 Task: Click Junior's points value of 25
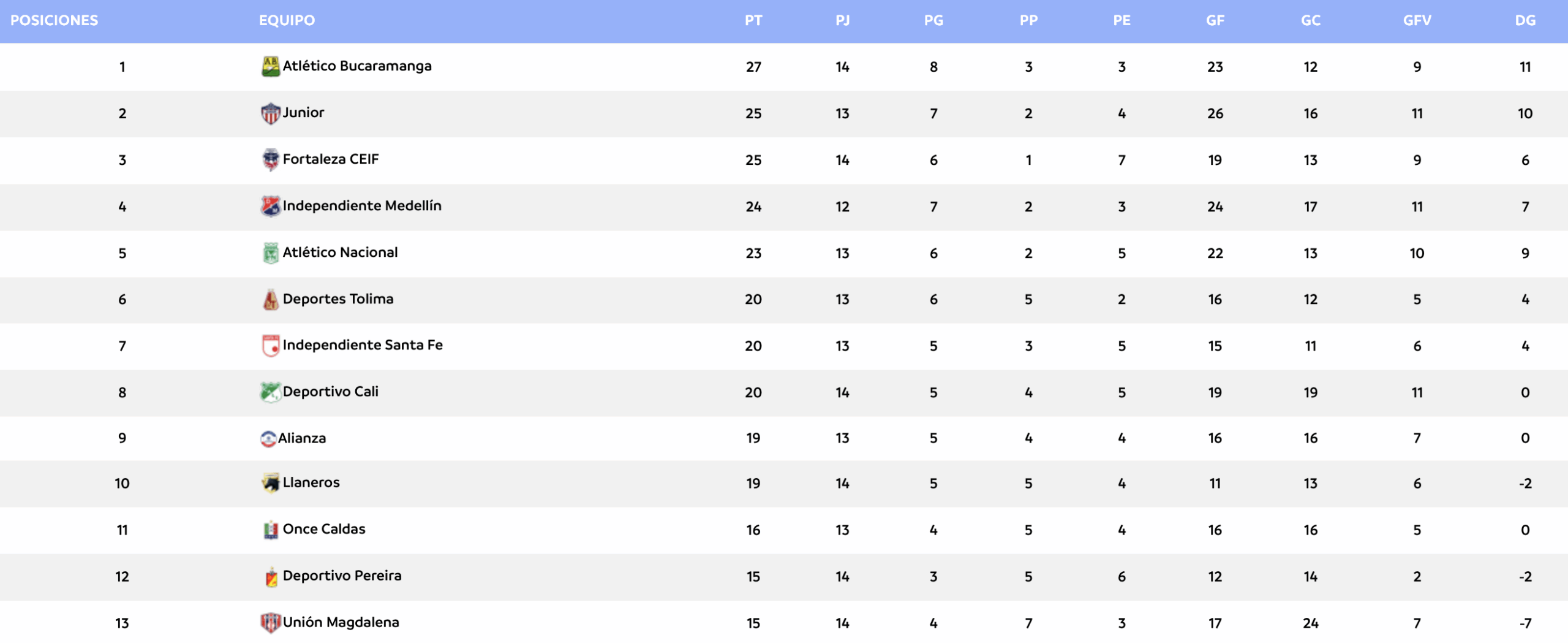tap(753, 113)
